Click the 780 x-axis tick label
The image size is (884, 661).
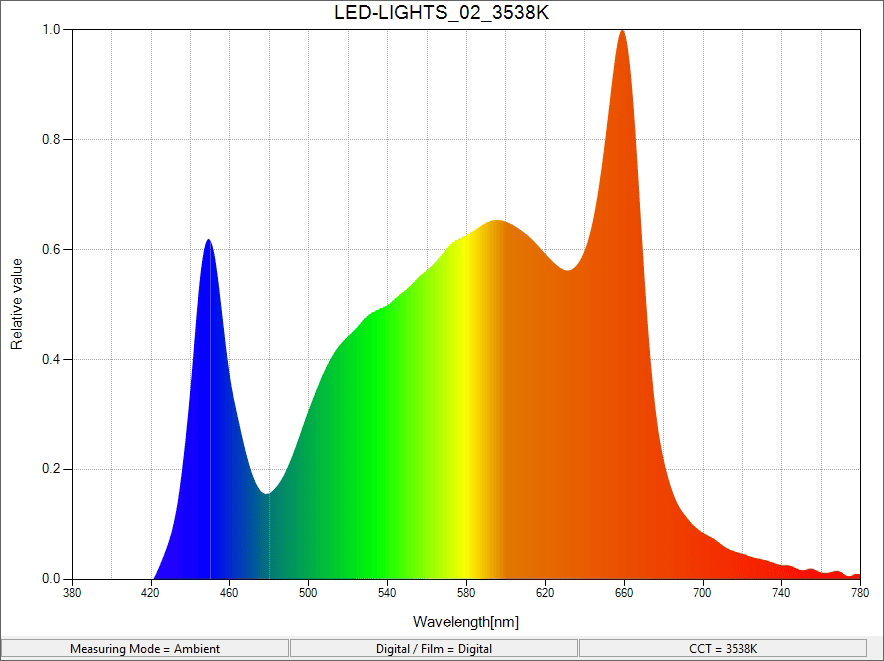tap(860, 593)
